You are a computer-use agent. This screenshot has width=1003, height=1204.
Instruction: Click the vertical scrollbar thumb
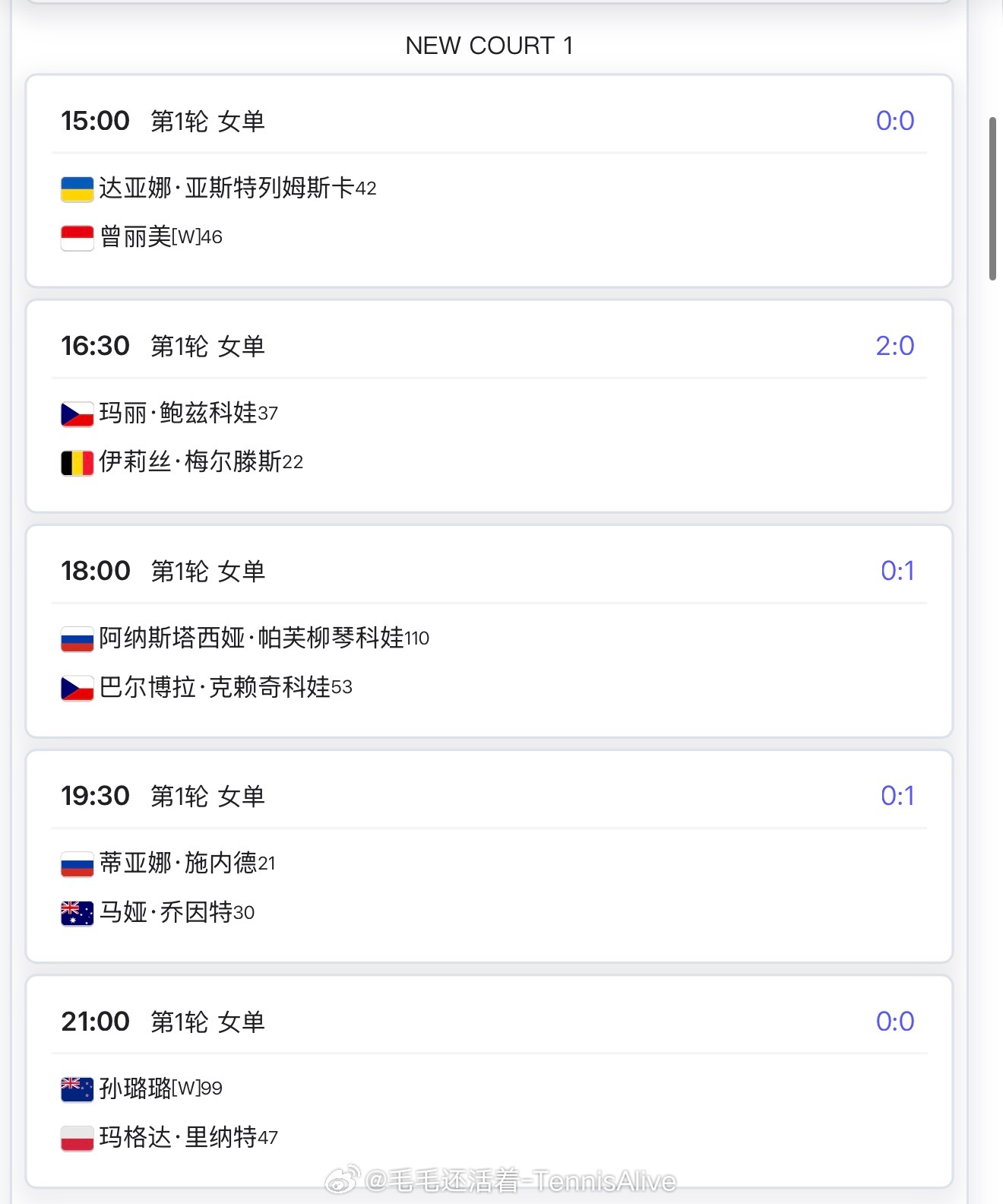[992, 199]
